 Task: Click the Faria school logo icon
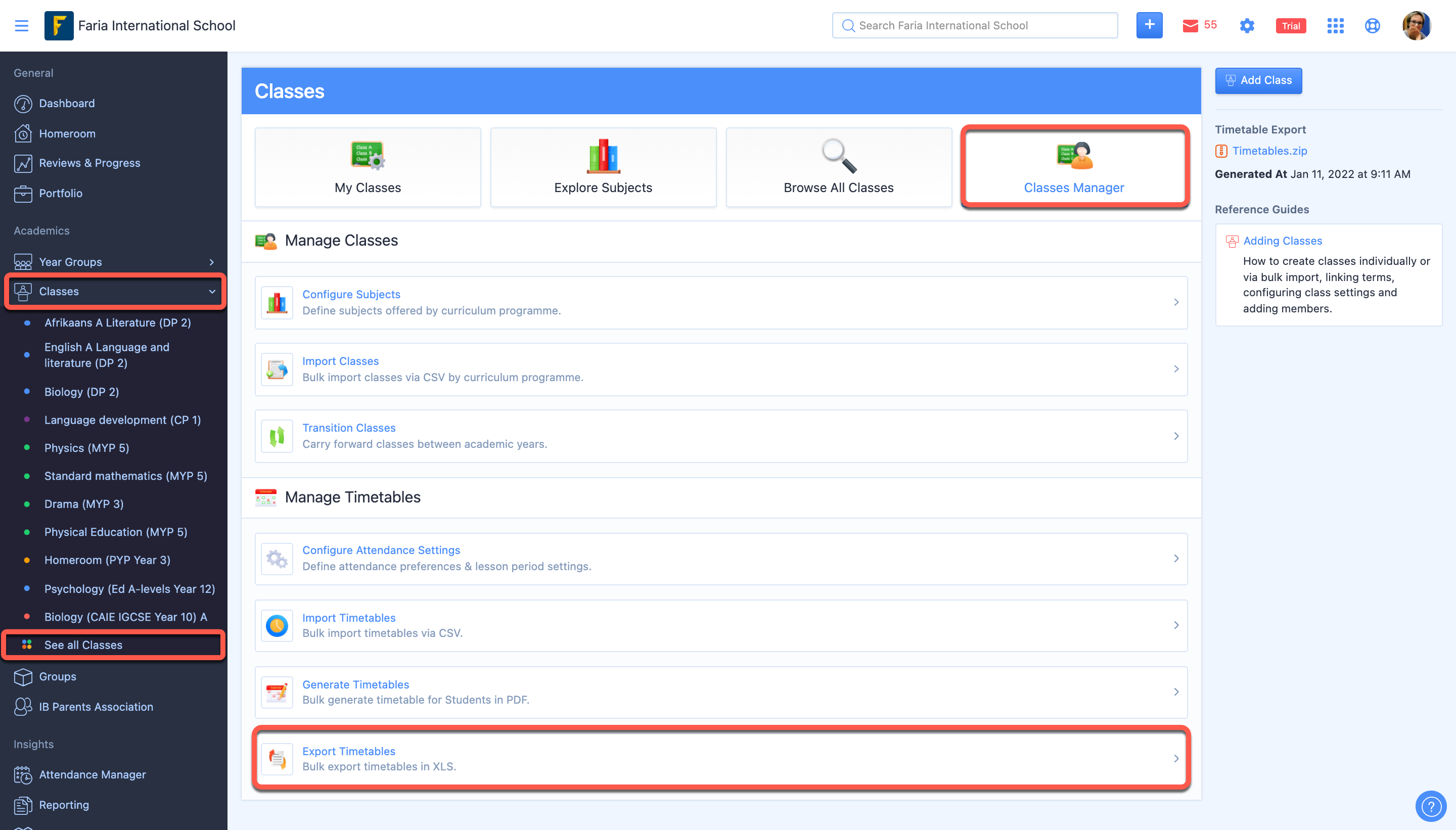click(59, 26)
